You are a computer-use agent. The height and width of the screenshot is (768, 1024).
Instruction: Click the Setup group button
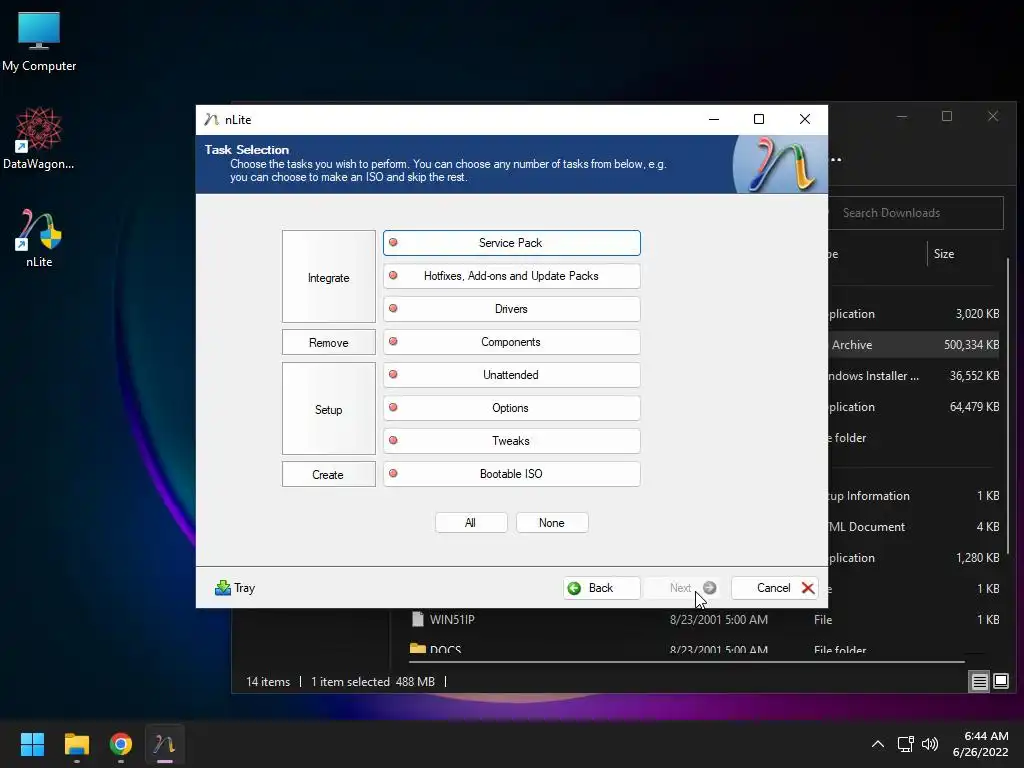tap(328, 409)
